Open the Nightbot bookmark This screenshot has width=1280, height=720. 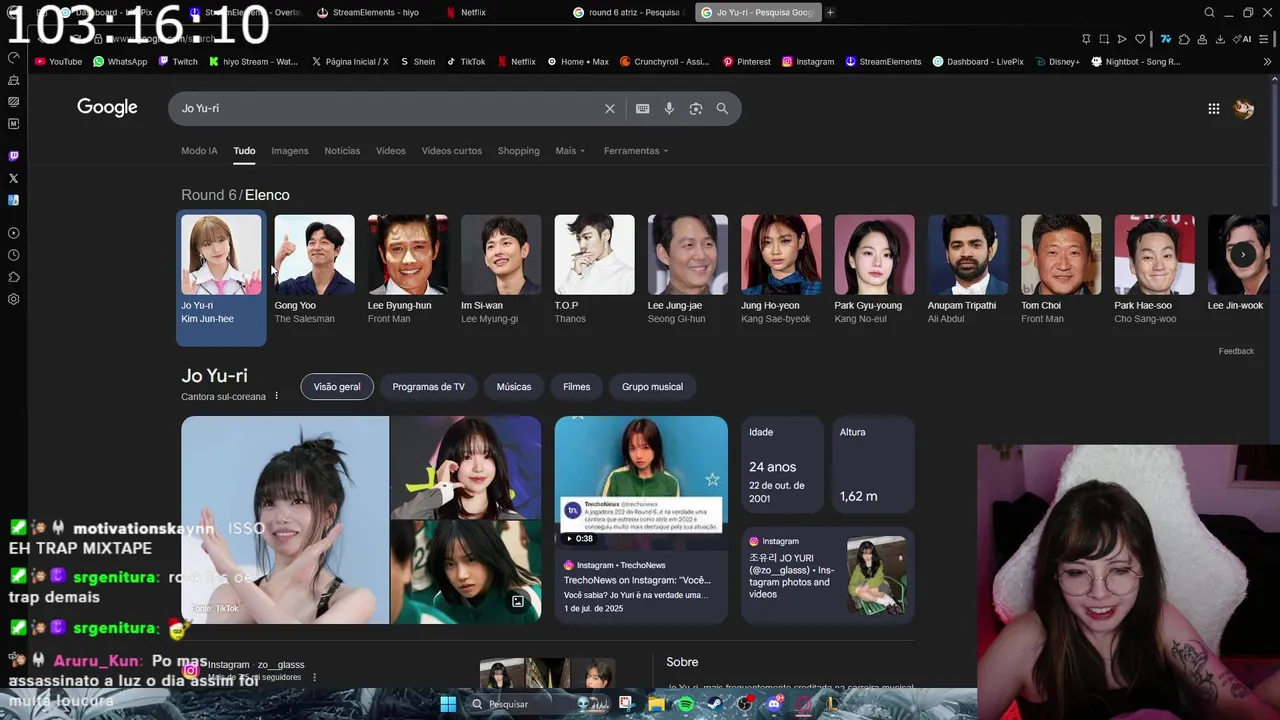pyautogui.click(x=1136, y=61)
